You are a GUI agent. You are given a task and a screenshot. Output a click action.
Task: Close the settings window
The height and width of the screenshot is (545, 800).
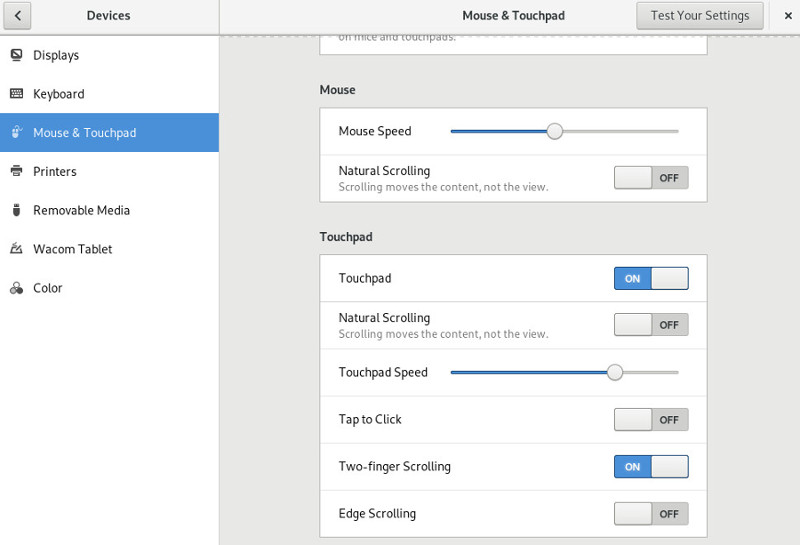coord(788,16)
